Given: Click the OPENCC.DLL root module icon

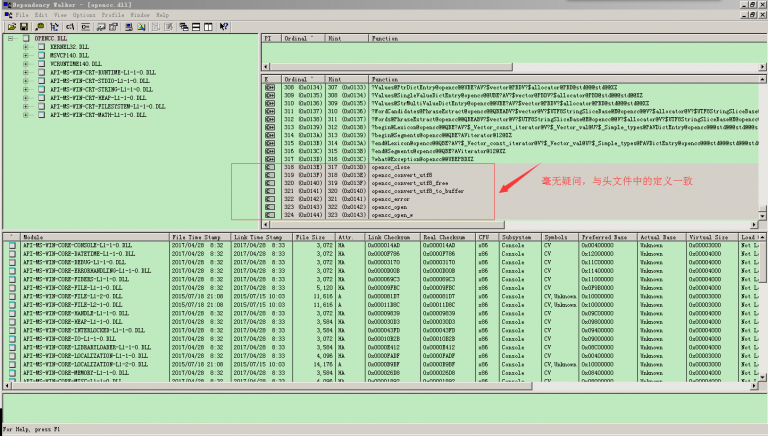Looking at the screenshot, I should coord(26,38).
